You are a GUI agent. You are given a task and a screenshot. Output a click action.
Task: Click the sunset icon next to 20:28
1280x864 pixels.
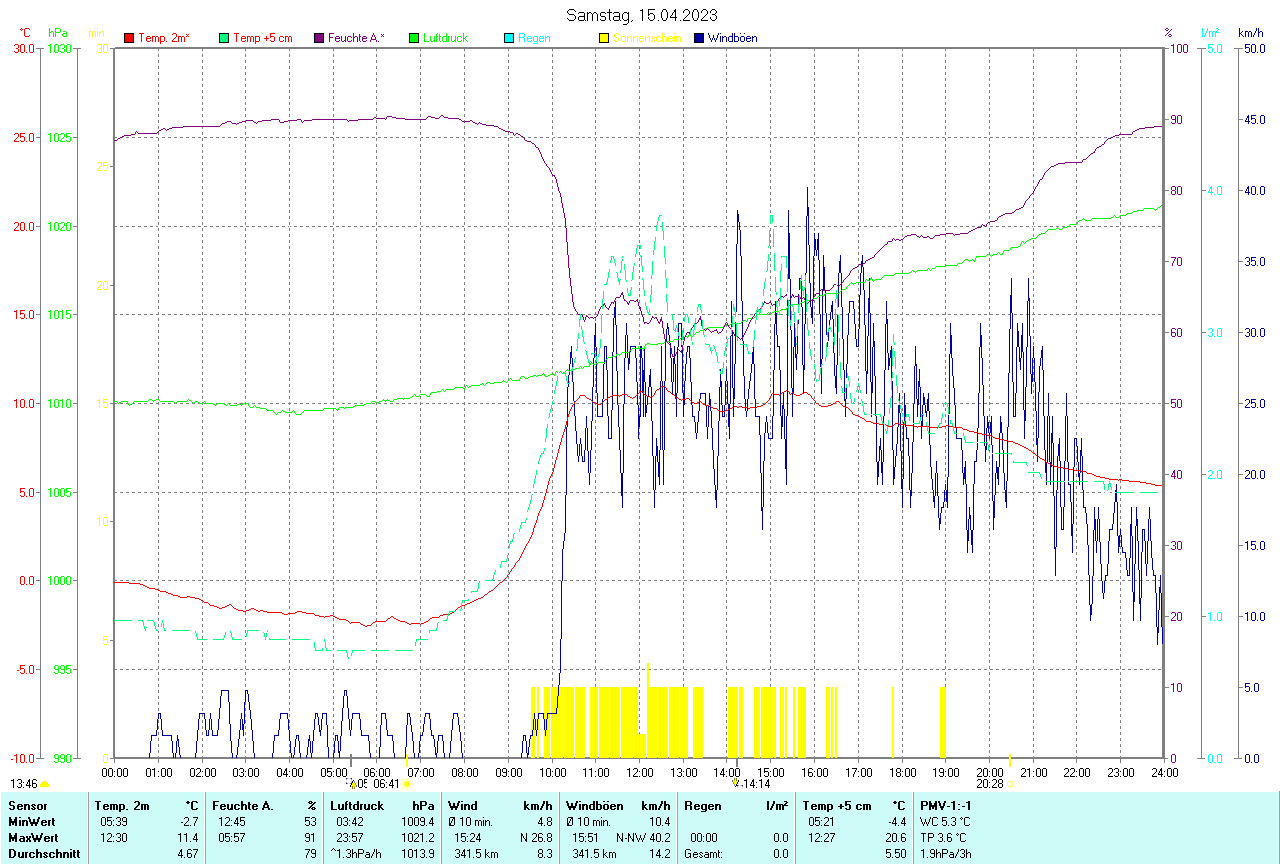tap(1009, 785)
